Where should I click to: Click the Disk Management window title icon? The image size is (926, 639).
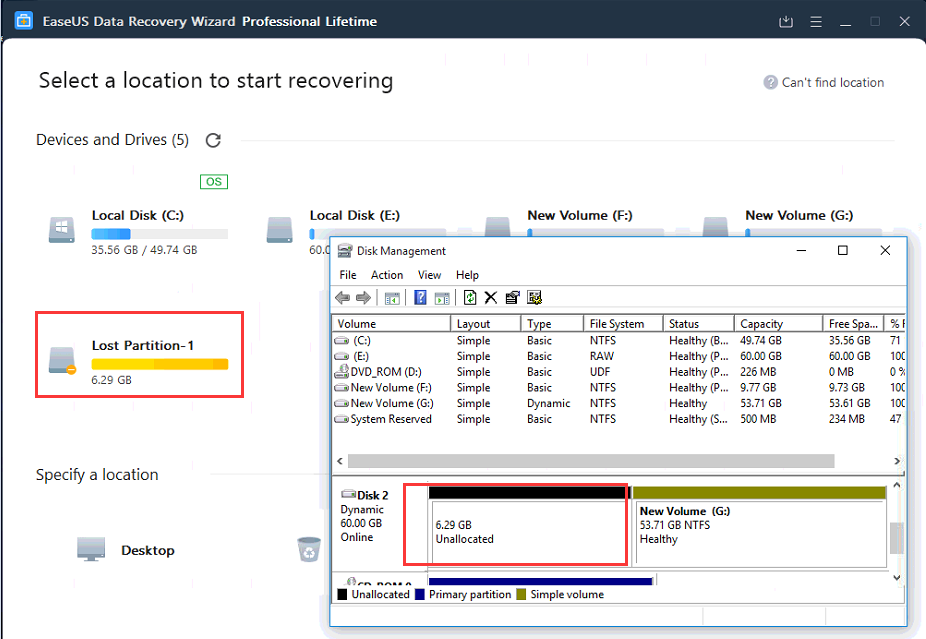click(344, 251)
